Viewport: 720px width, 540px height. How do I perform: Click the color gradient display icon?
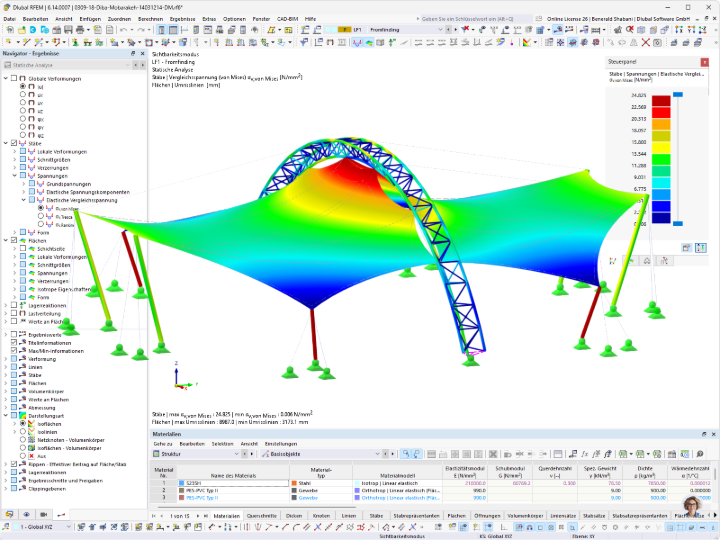click(x=527, y=42)
